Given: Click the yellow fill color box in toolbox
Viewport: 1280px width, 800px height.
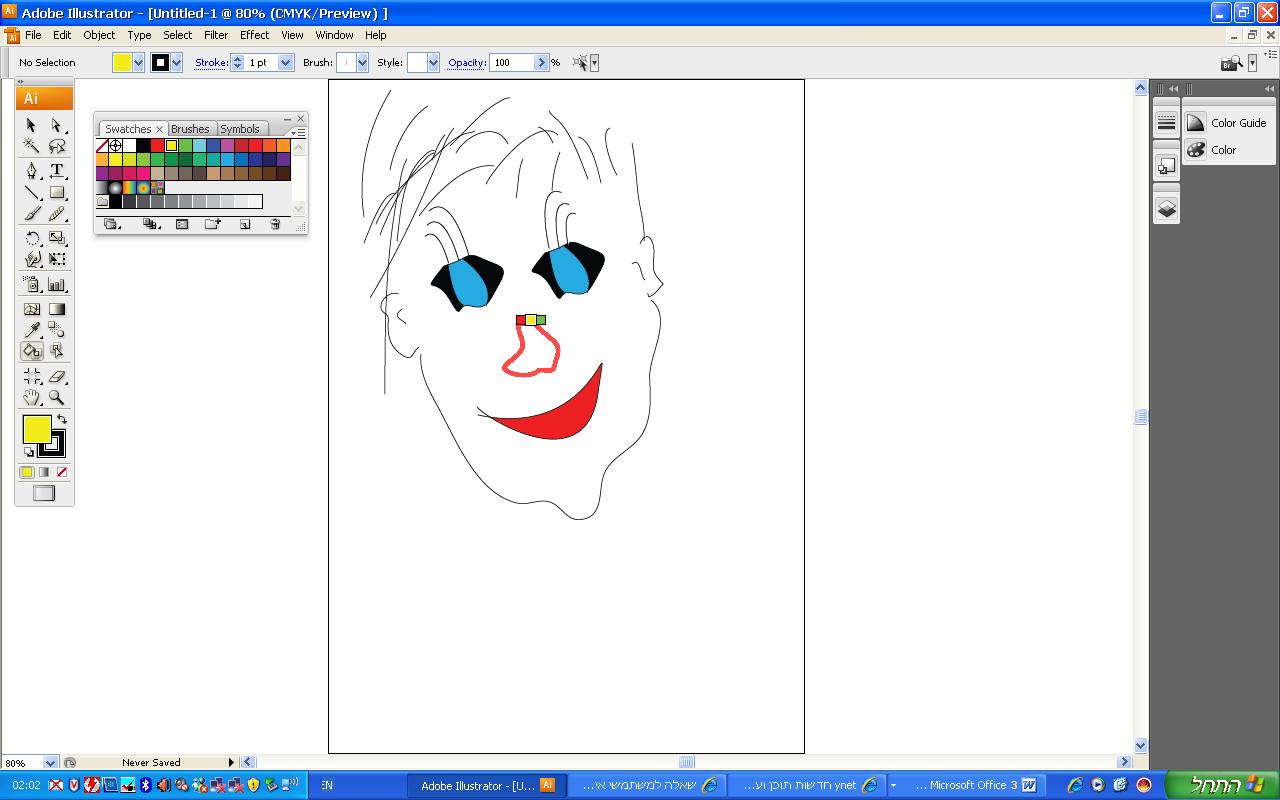Looking at the screenshot, I should (x=37, y=430).
